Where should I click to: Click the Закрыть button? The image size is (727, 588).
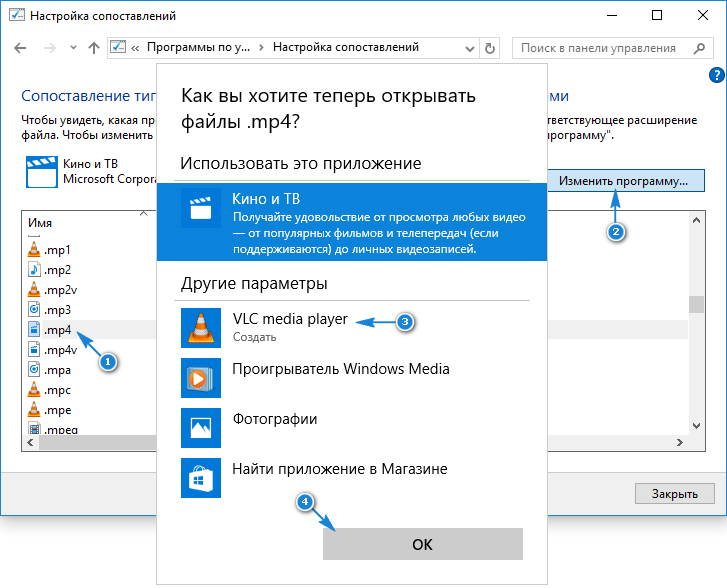pyautogui.click(x=675, y=493)
